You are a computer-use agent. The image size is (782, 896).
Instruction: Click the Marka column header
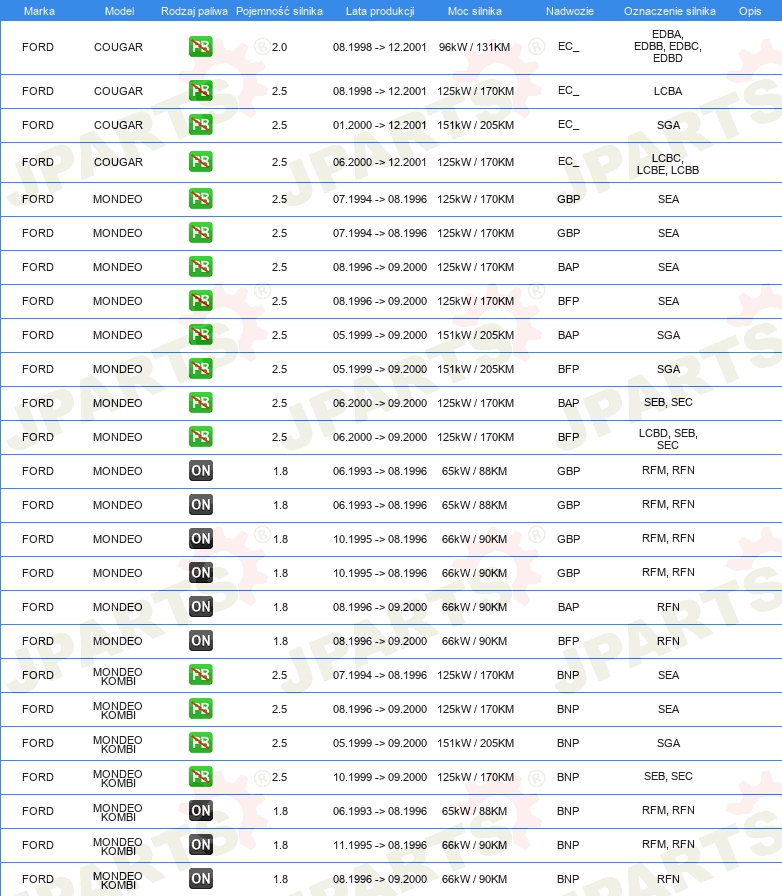coord(39,11)
